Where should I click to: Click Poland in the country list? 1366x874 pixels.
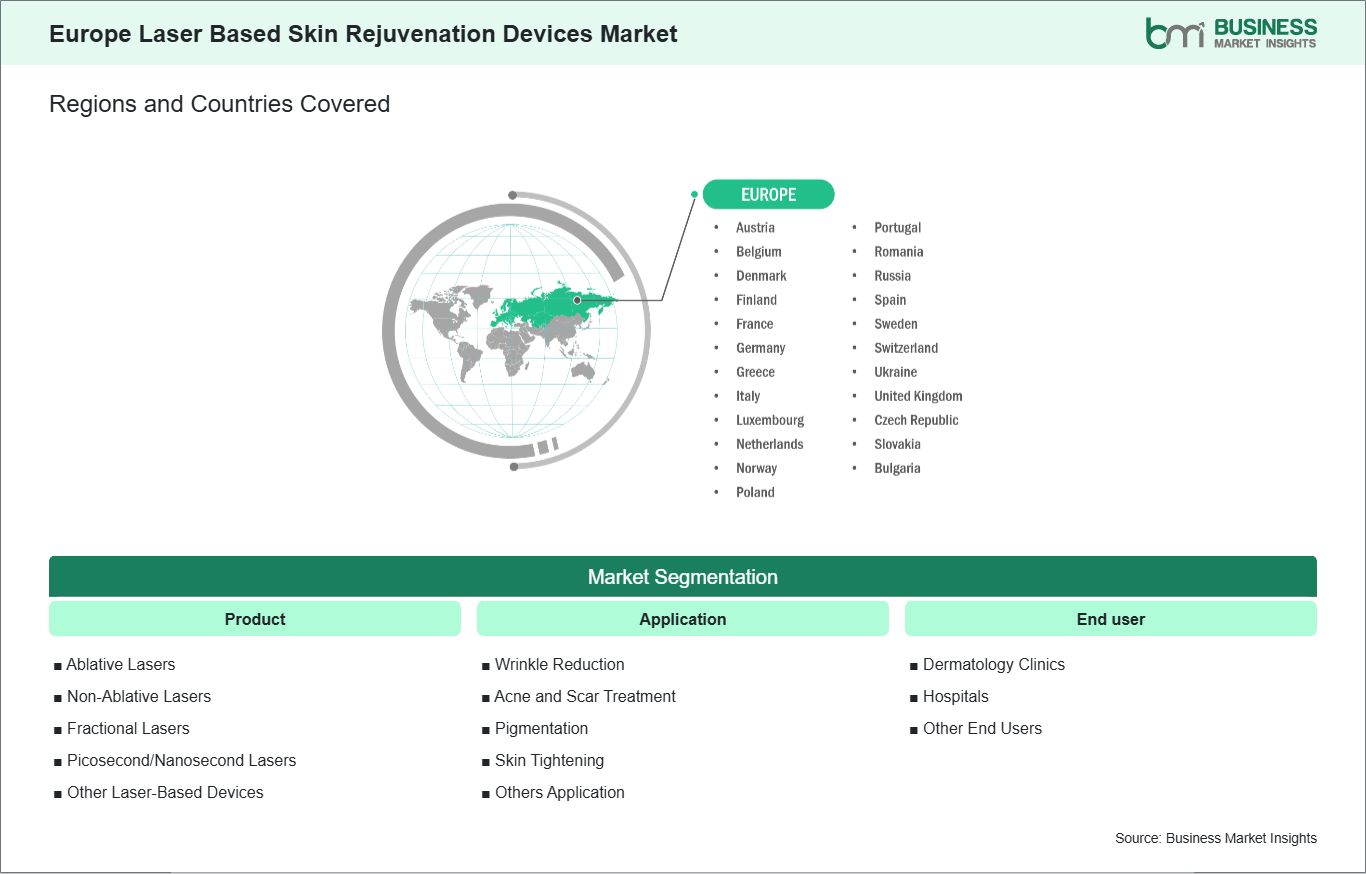pyautogui.click(x=755, y=492)
